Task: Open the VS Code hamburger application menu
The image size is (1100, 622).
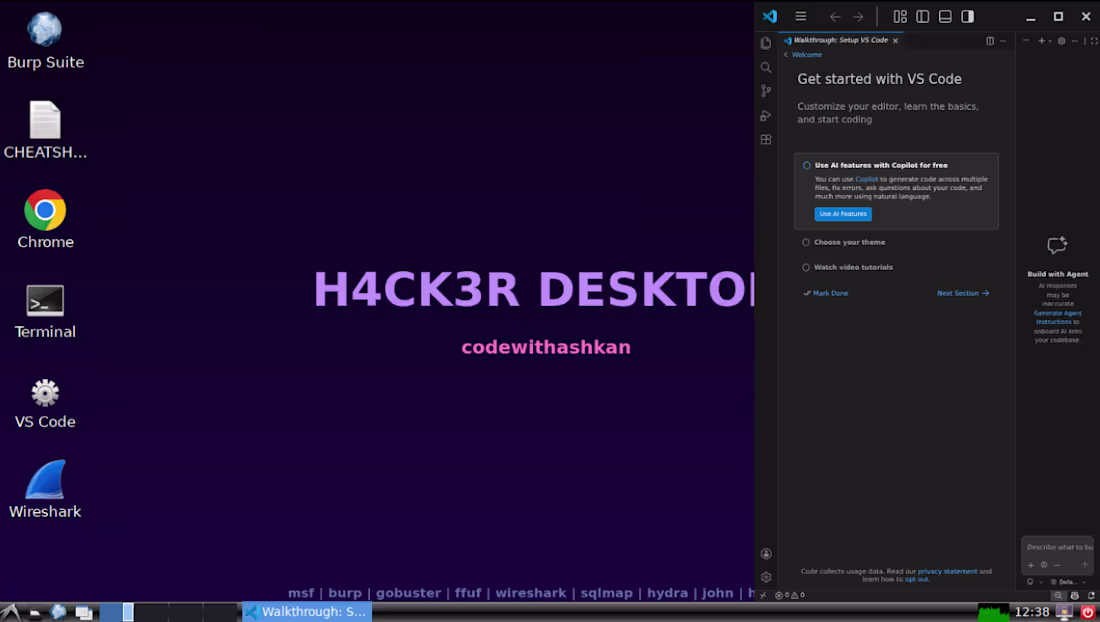Action: click(800, 16)
